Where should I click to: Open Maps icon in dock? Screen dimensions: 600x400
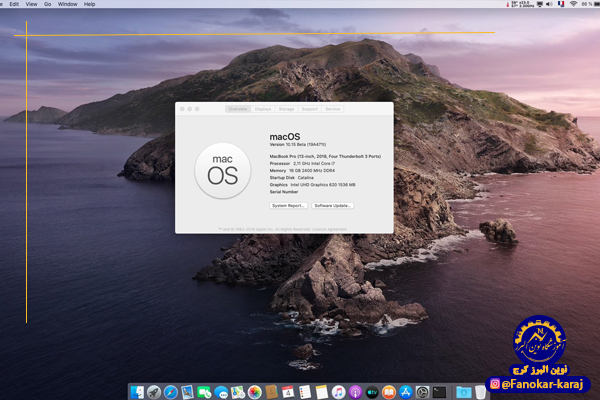(x=238, y=392)
